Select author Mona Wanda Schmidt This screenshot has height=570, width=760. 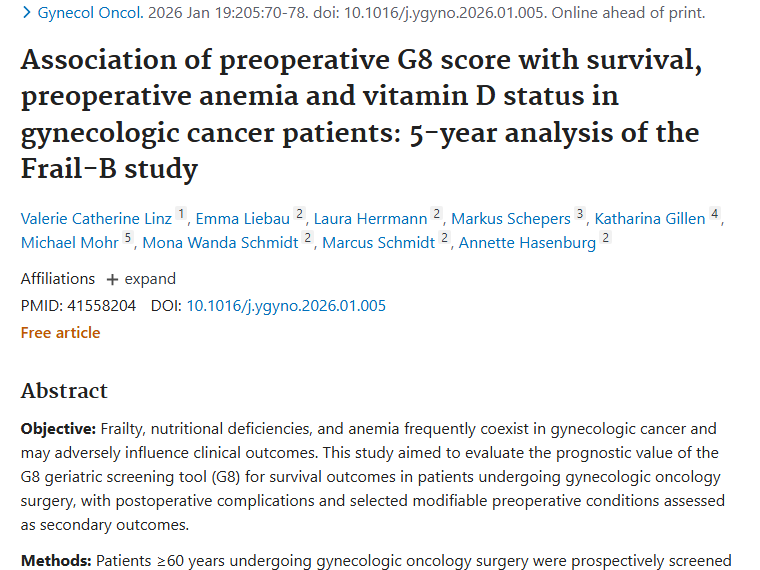221,242
